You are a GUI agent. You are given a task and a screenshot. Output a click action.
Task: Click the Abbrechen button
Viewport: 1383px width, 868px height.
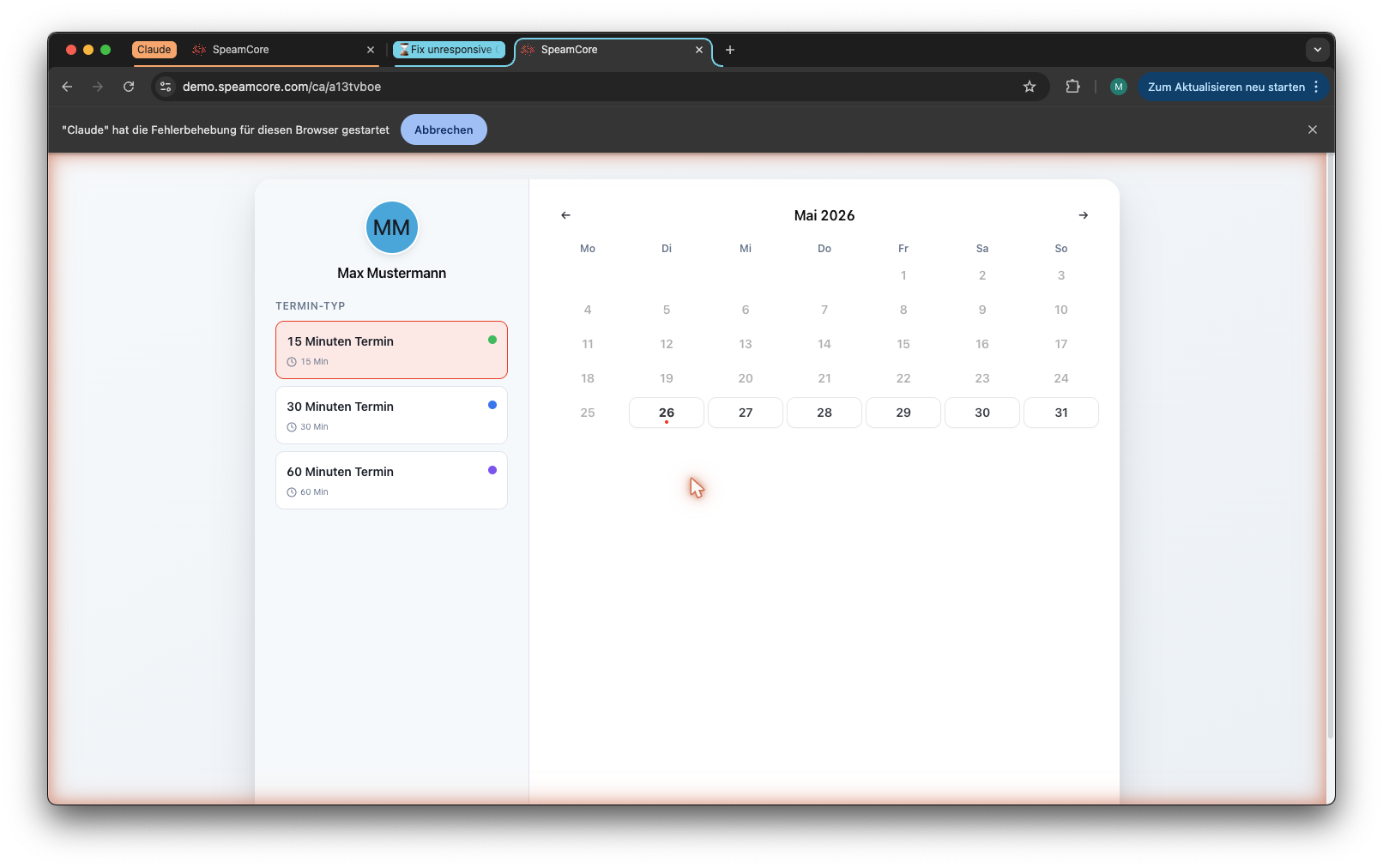click(444, 130)
